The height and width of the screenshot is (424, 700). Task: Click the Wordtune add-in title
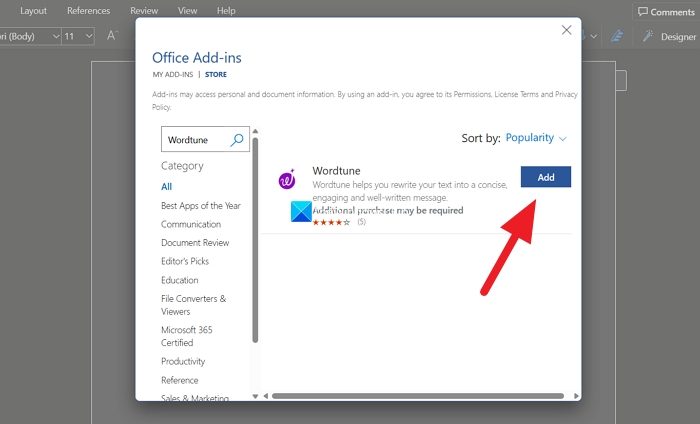336,170
